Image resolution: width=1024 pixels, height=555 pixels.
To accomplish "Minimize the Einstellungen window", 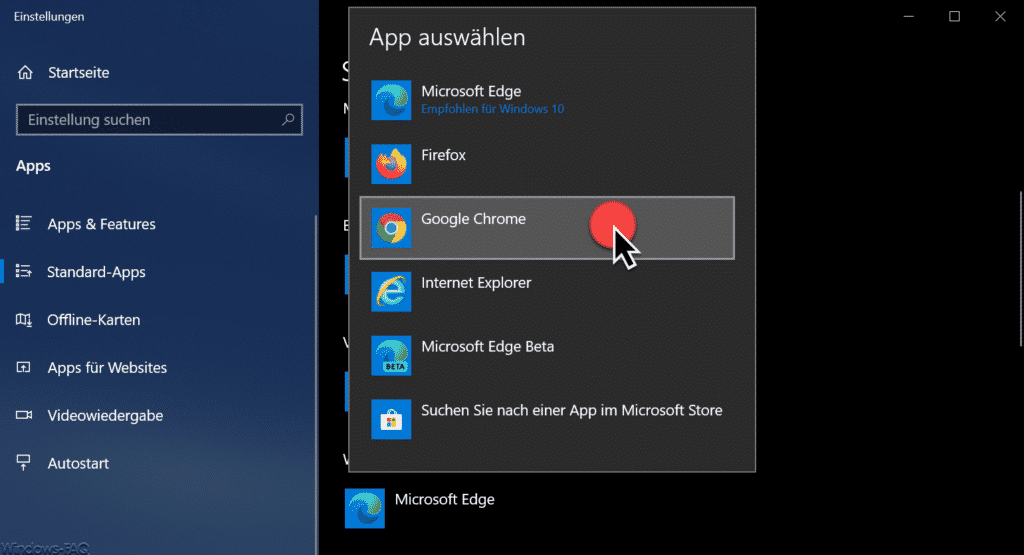I will point(908,16).
